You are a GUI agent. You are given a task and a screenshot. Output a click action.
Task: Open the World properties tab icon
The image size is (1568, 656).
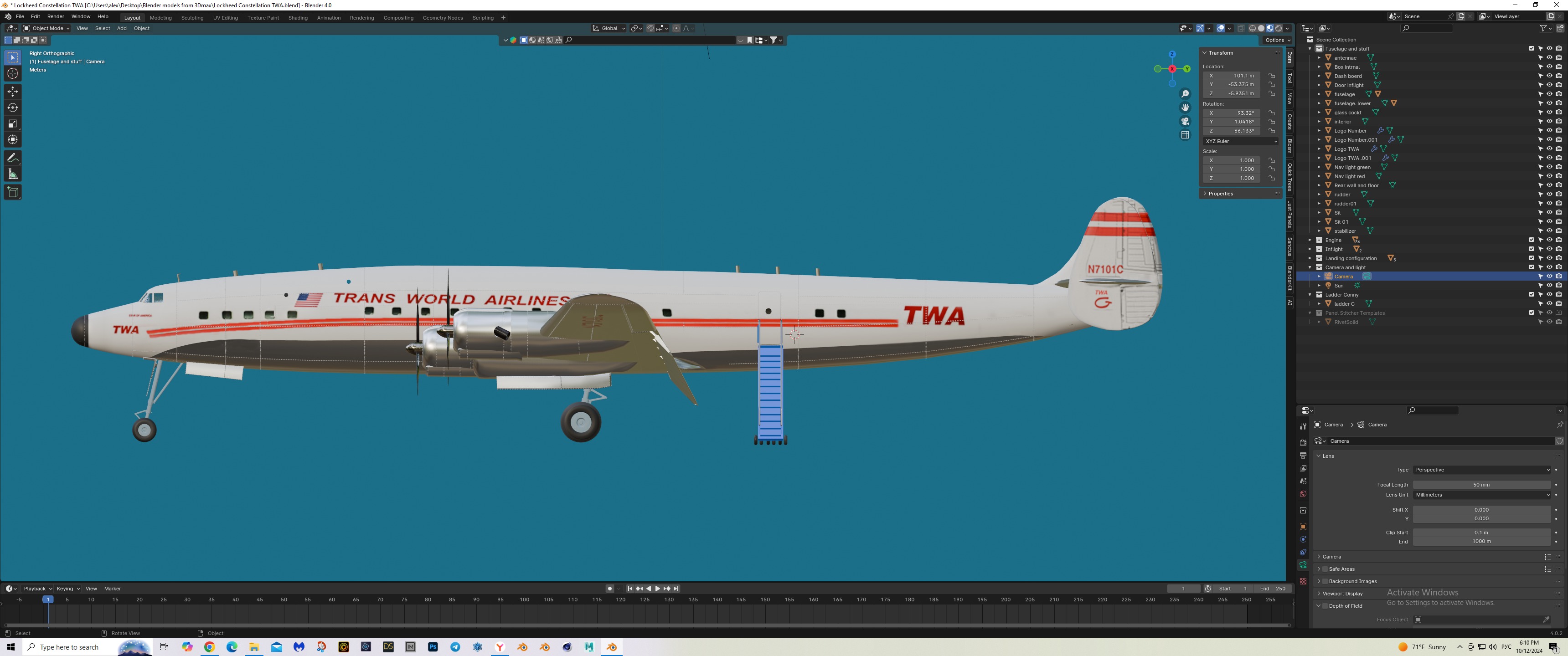[1303, 494]
